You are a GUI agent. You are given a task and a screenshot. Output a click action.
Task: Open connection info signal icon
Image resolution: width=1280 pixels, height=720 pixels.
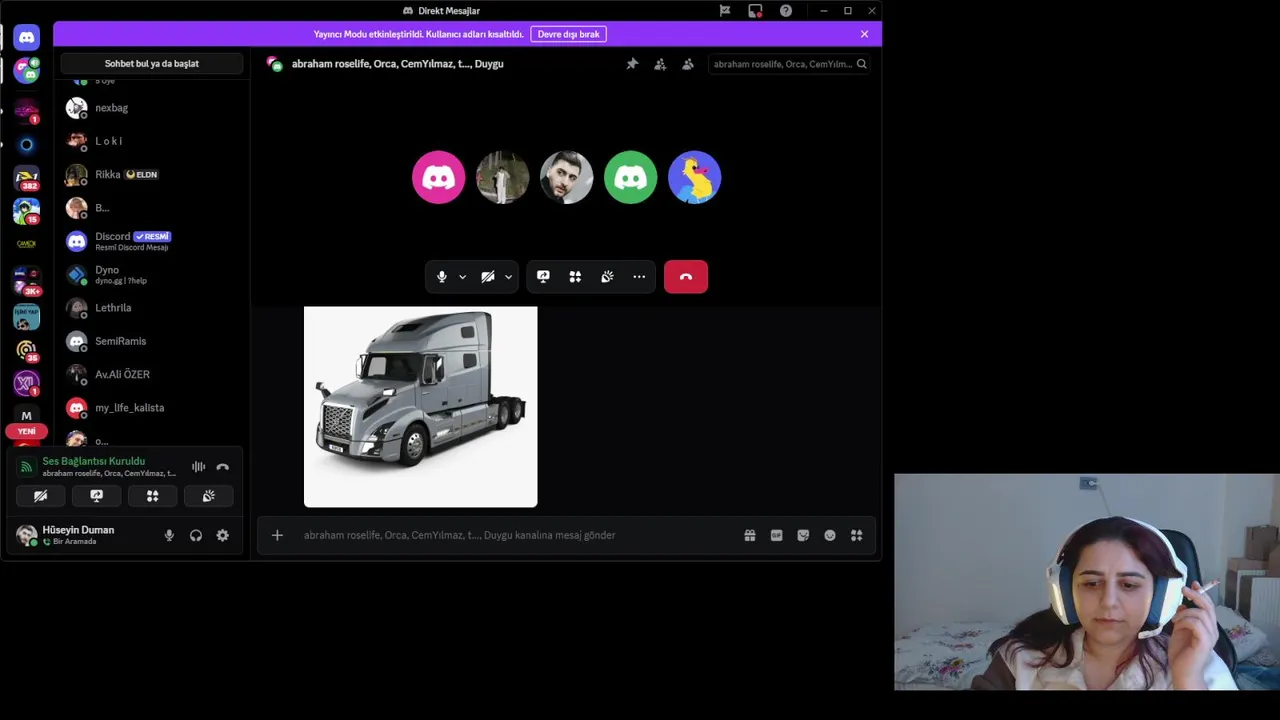point(27,467)
